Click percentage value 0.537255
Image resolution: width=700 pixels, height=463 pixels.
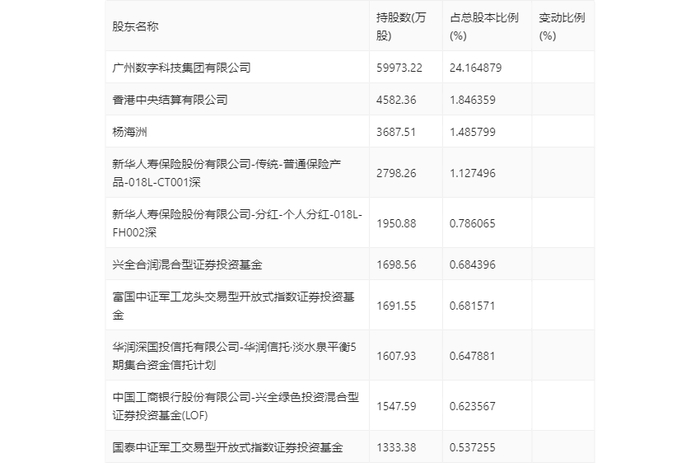[x=472, y=447]
